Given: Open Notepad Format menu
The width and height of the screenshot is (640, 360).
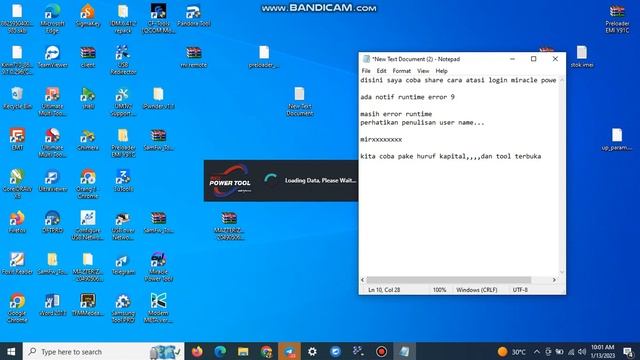Looking at the screenshot, I should click(x=402, y=71).
